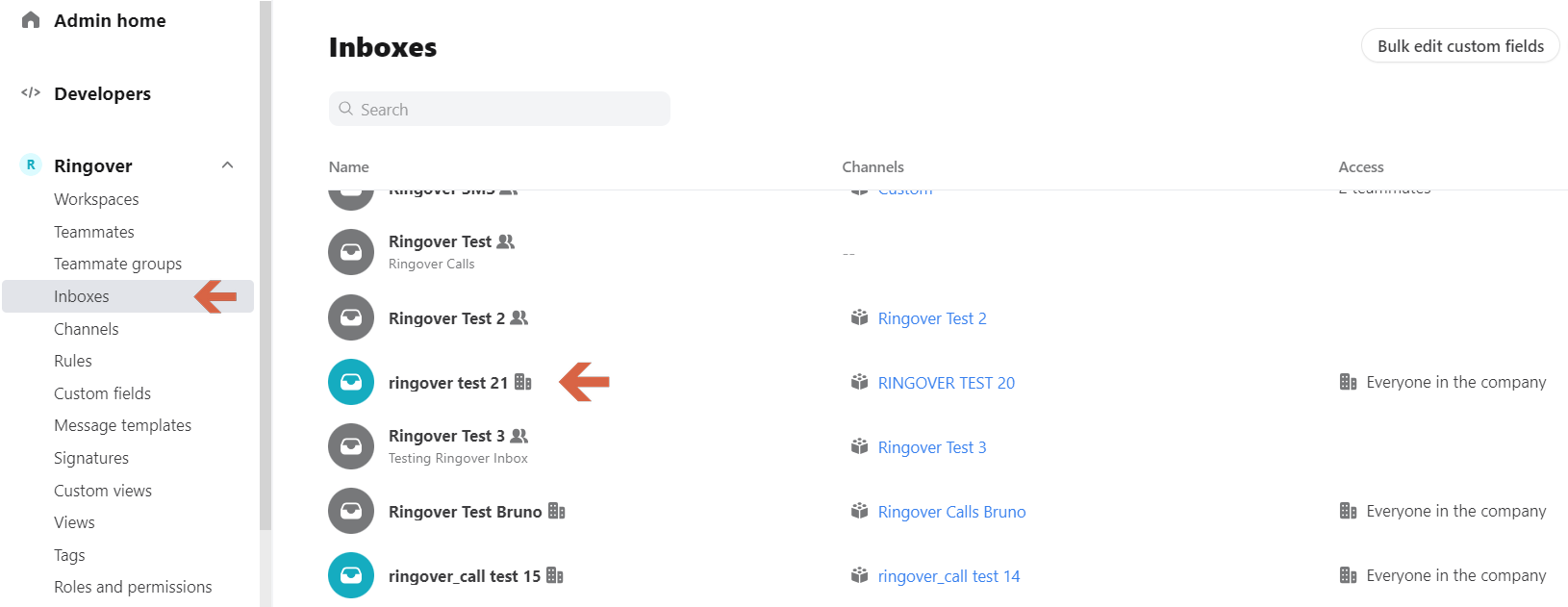Open Message templates settings

pos(123,425)
